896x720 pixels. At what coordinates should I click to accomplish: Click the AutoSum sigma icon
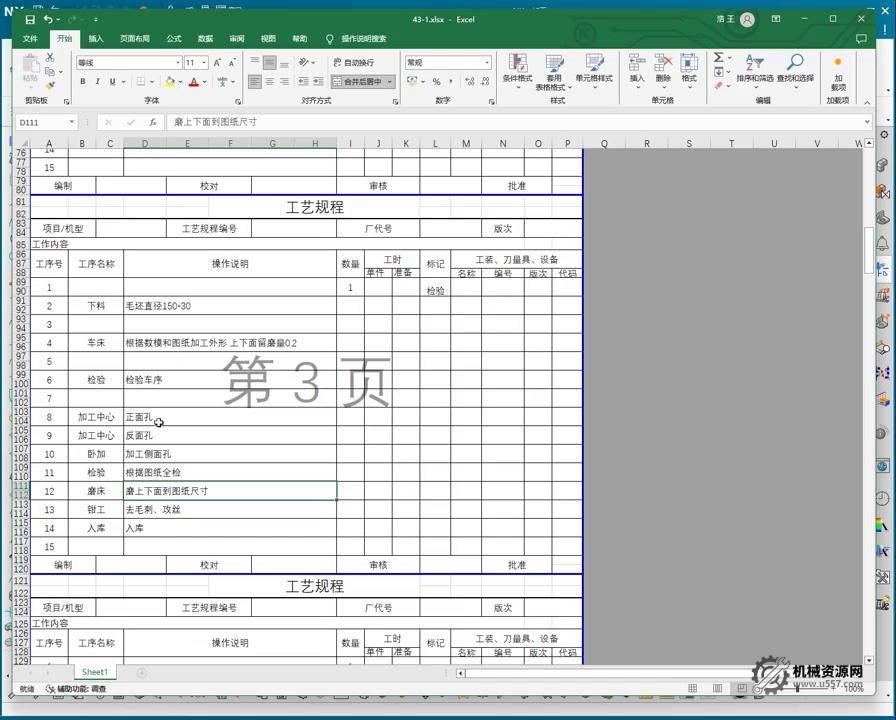[x=718, y=59]
